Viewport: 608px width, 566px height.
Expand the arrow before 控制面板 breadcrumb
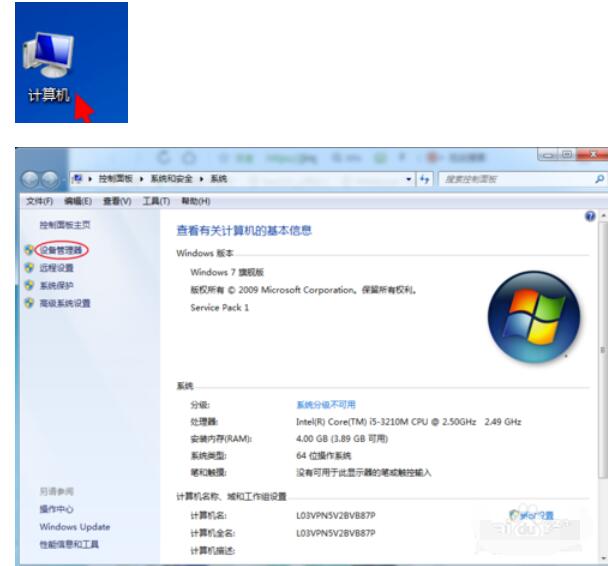90,179
